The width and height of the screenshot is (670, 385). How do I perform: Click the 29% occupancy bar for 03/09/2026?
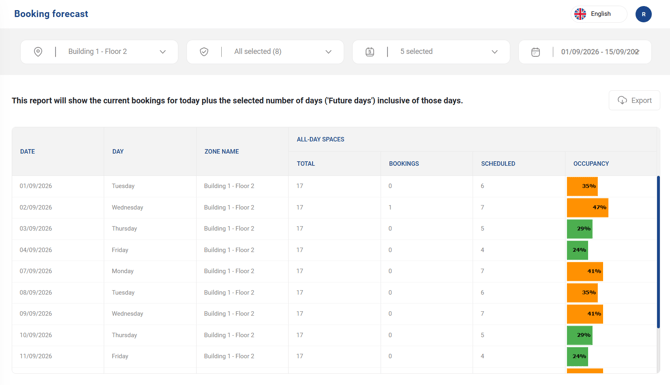[579, 229]
